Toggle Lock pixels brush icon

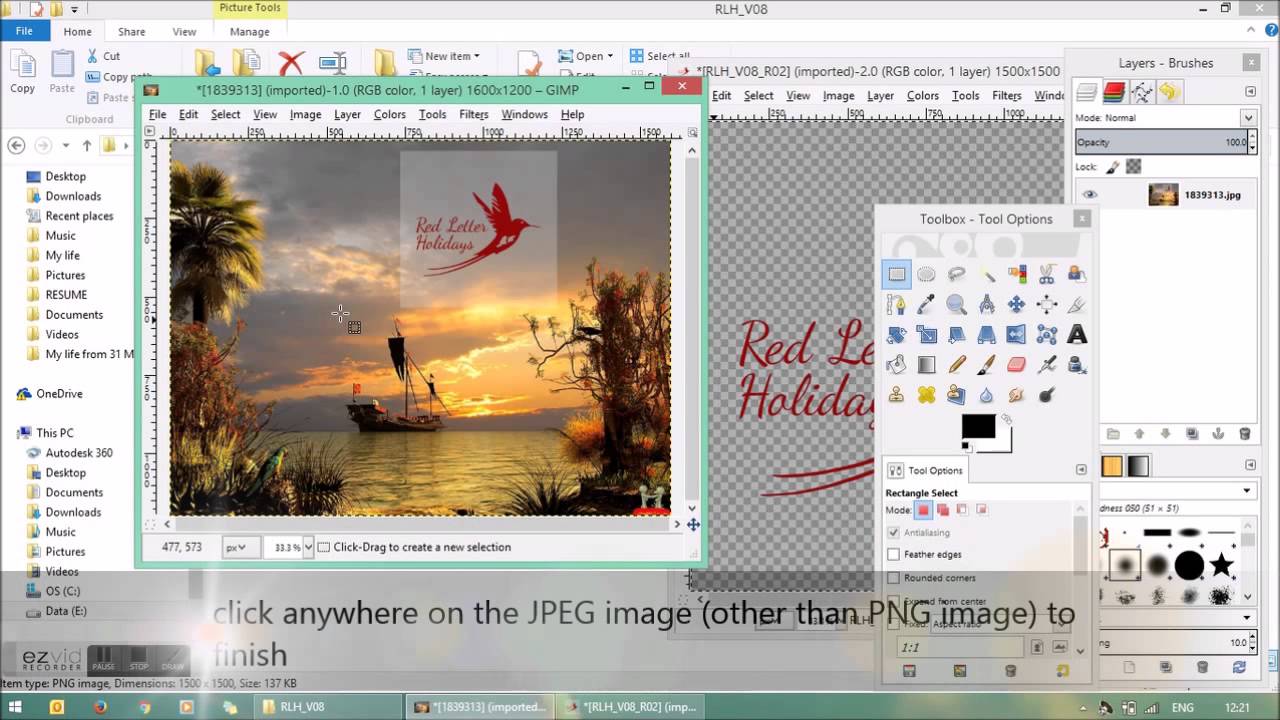point(1113,167)
